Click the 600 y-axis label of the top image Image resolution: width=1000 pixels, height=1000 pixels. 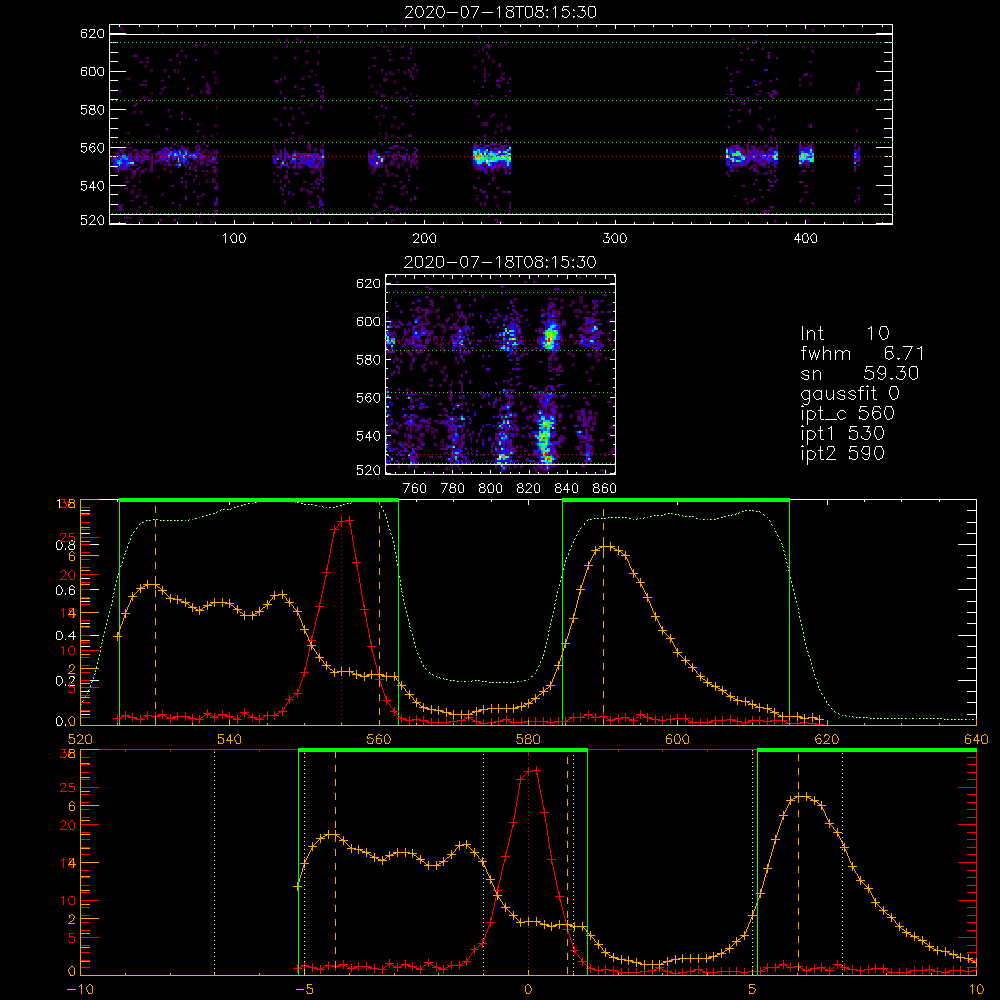pyautogui.click(x=92, y=71)
